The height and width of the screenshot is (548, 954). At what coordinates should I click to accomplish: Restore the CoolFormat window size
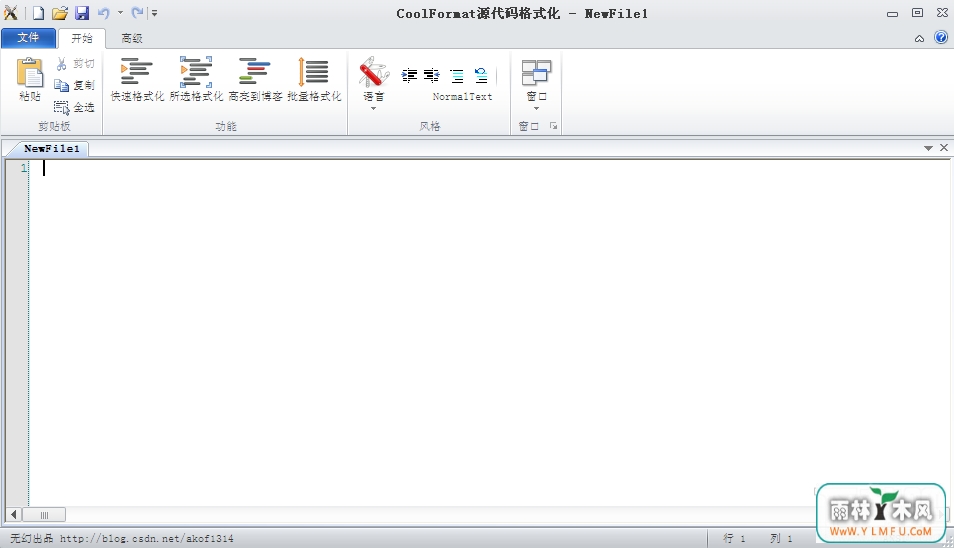(x=917, y=12)
